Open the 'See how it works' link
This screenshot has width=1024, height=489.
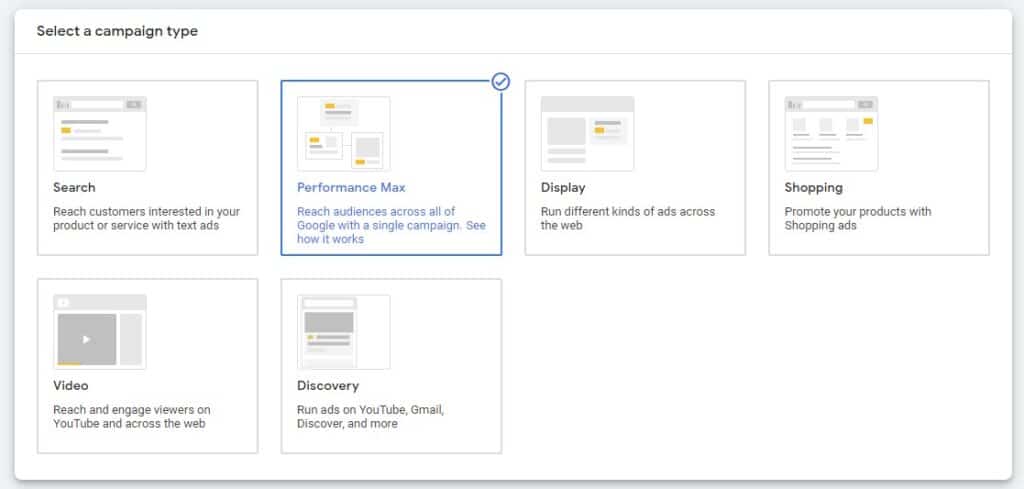tap(391, 232)
